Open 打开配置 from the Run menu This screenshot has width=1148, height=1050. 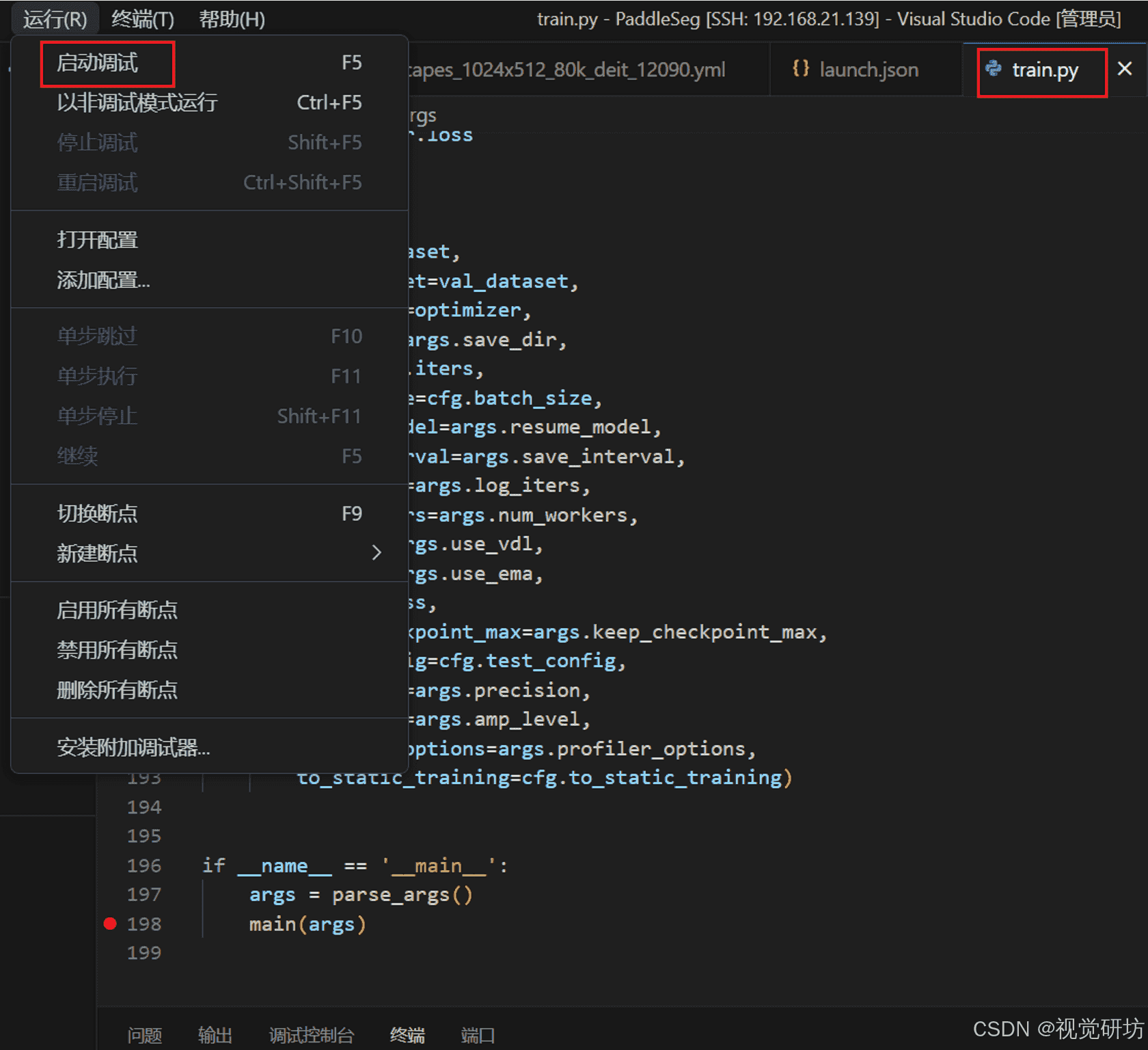pos(97,239)
